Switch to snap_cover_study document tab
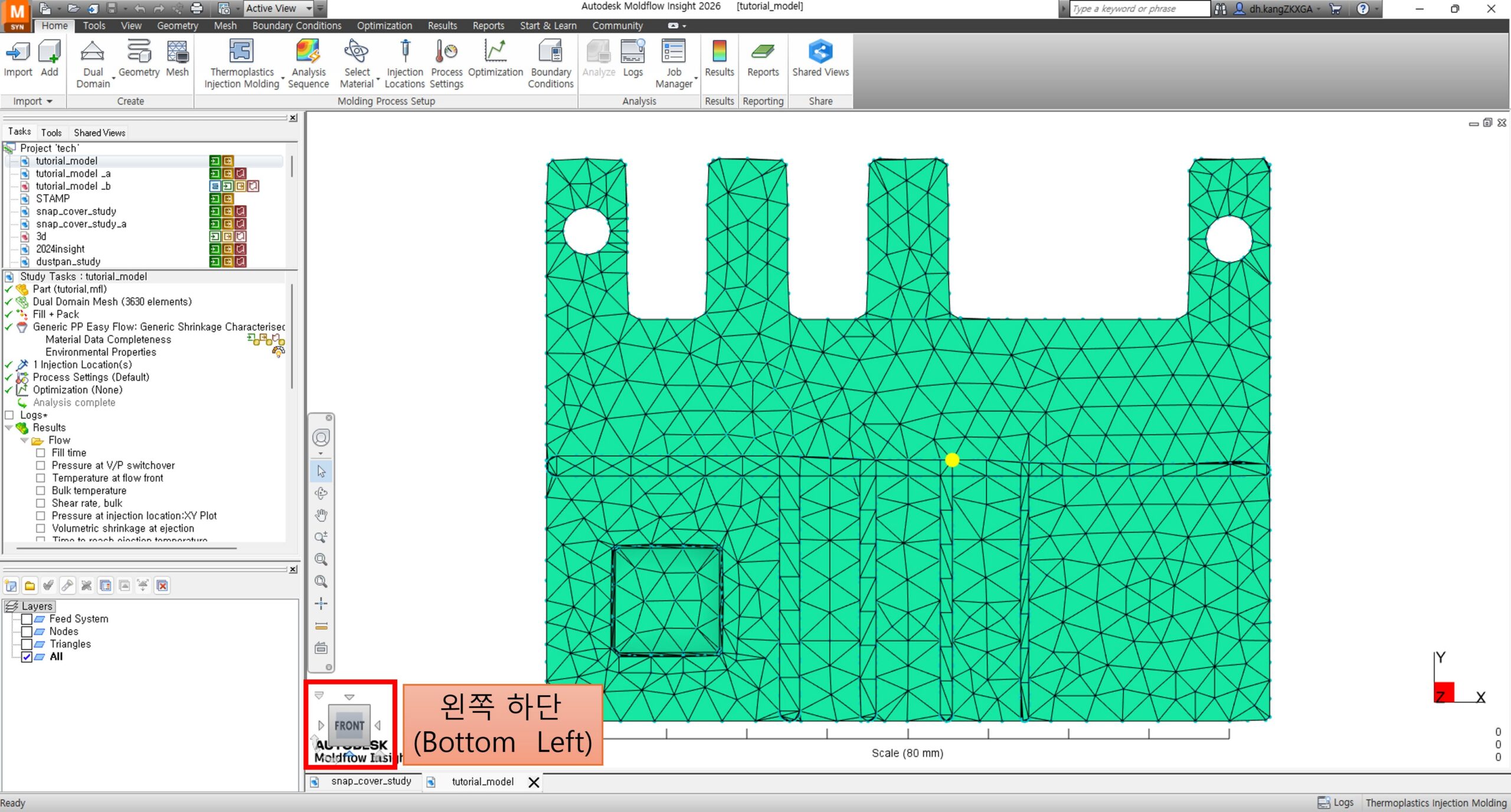The image size is (1511, 812). [x=371, y=781]
